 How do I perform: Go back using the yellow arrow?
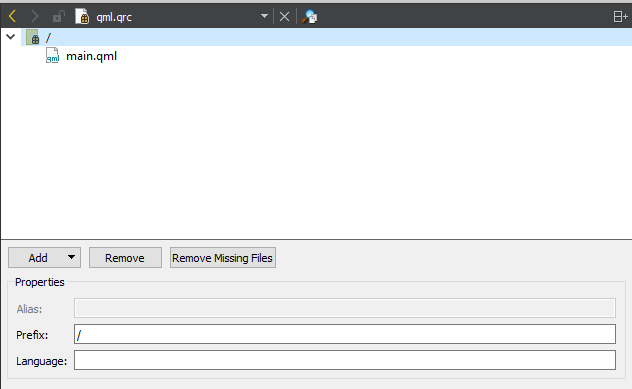pos(12,17)
